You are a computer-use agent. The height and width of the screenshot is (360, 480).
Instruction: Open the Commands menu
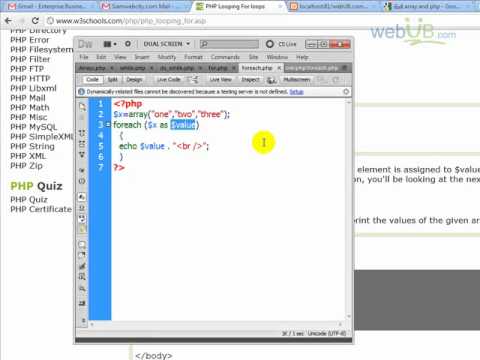point(225,57)
